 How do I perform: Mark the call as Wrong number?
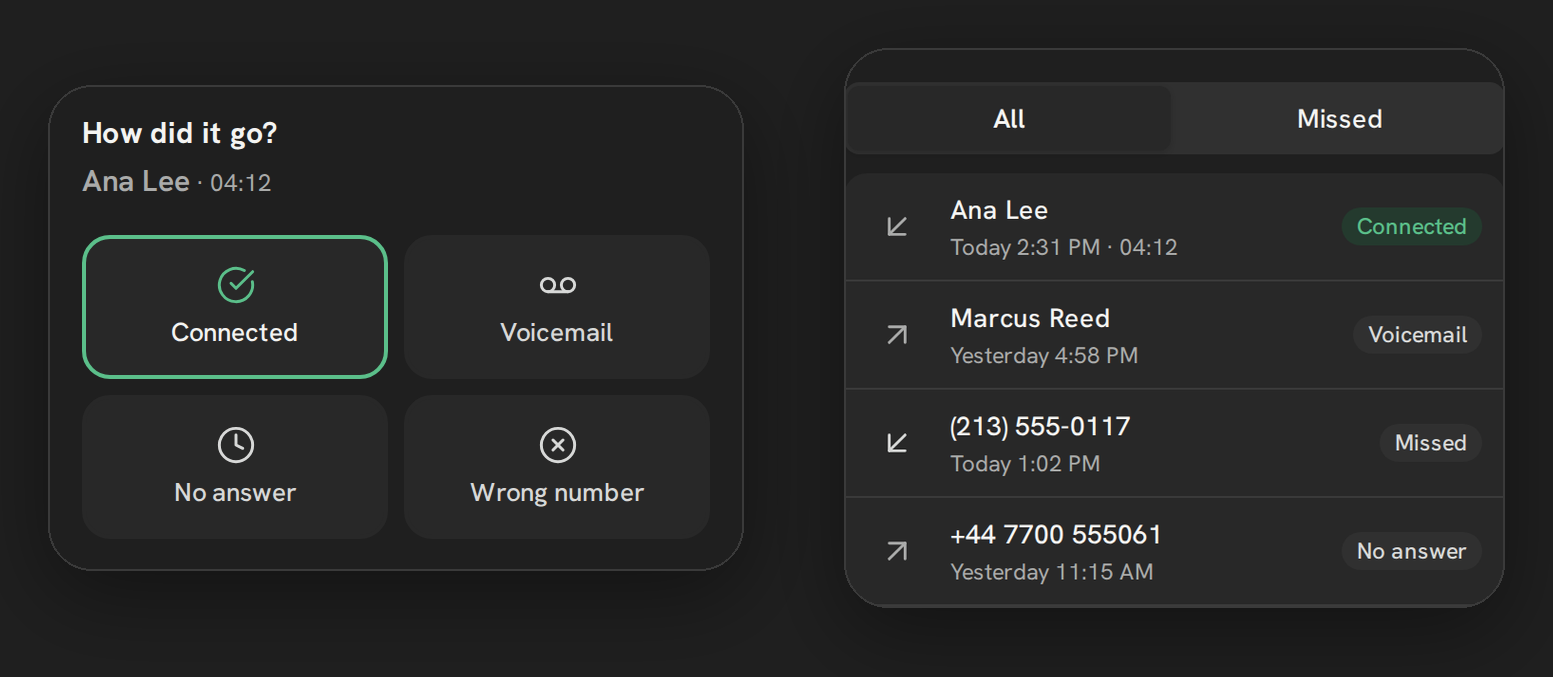pos(557,467)
